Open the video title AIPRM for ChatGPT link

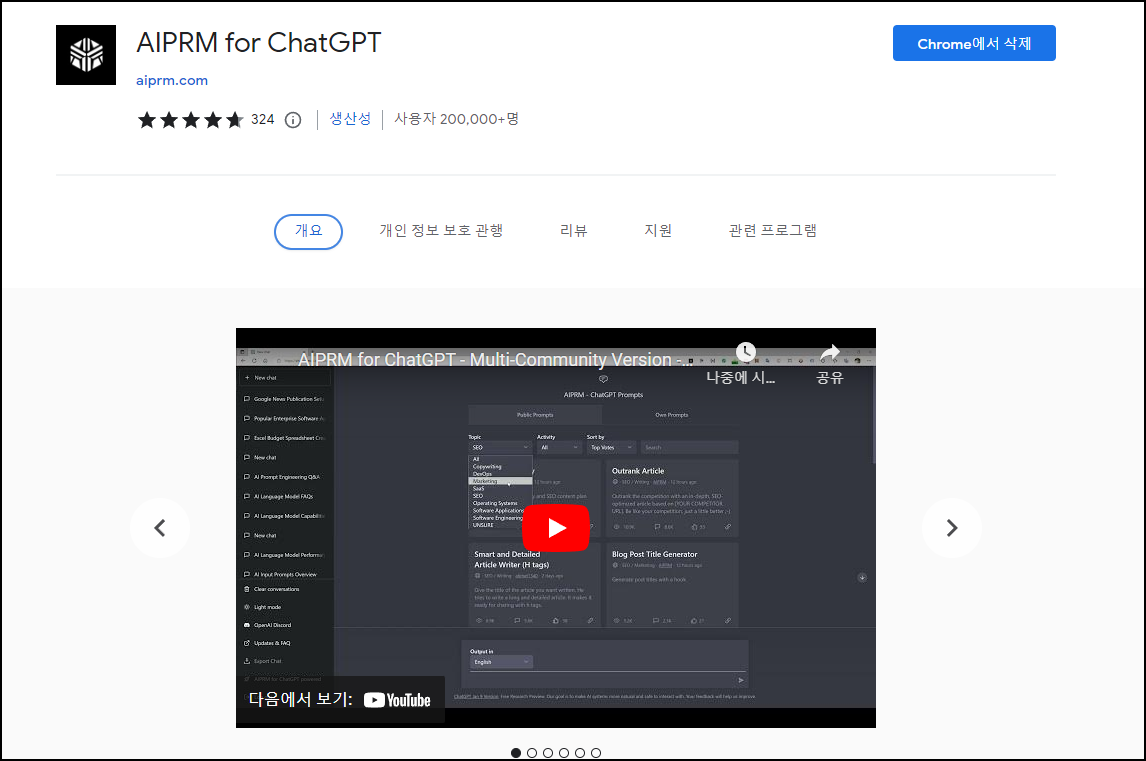coord(495,360)
